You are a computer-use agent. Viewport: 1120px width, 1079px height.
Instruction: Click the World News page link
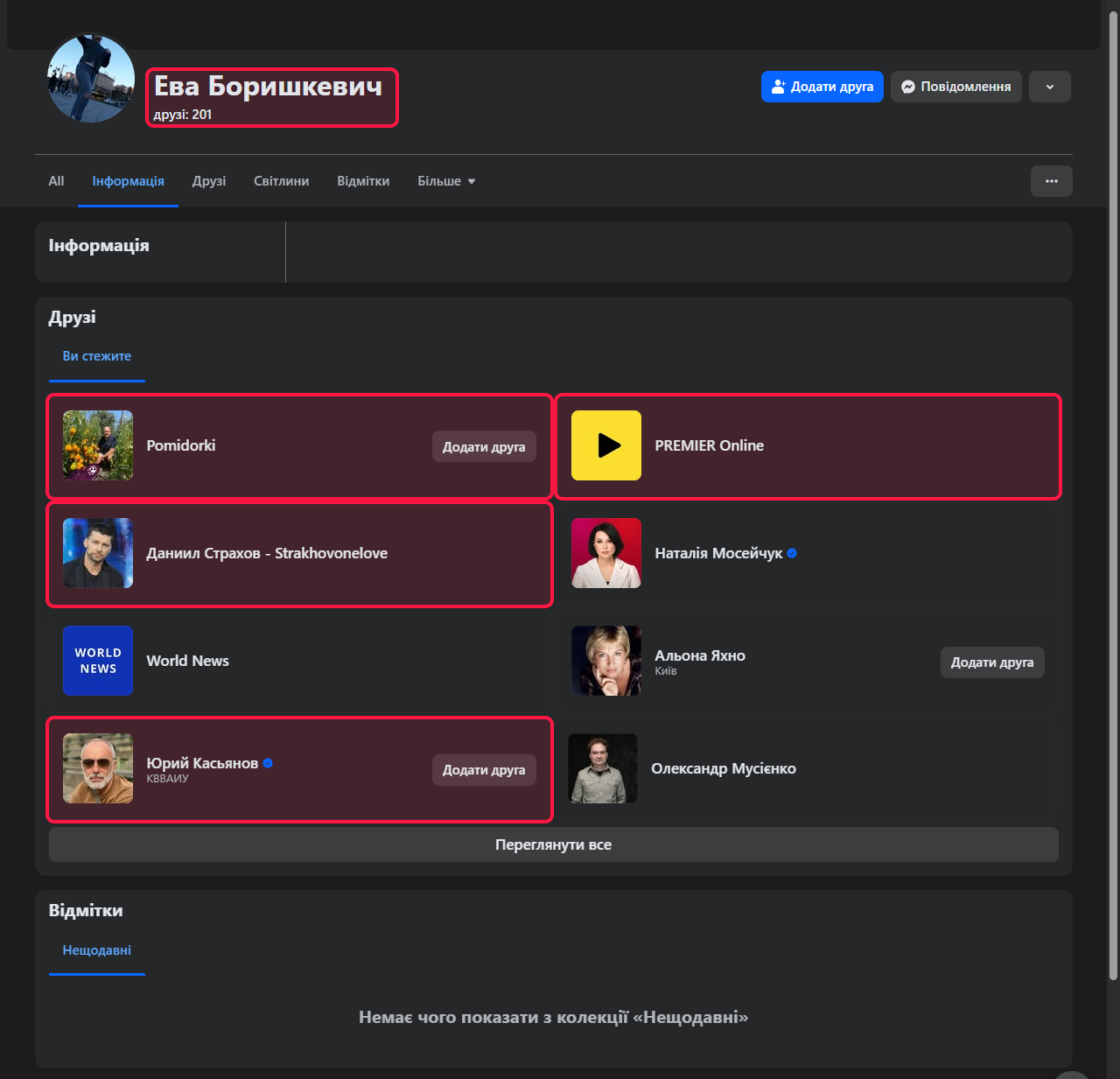188,661
